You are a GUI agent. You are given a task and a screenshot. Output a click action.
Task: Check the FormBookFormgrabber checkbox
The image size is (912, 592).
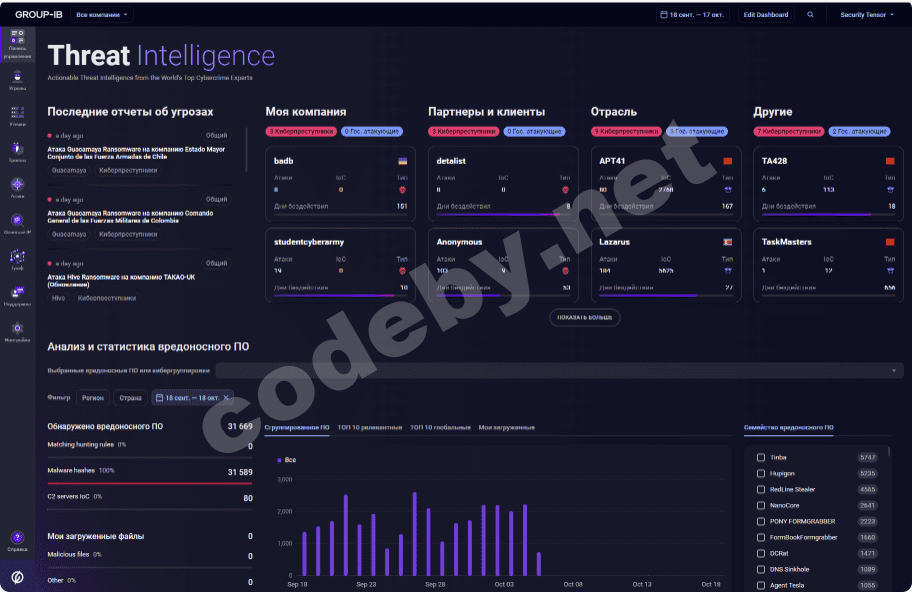tap(761, 537)
